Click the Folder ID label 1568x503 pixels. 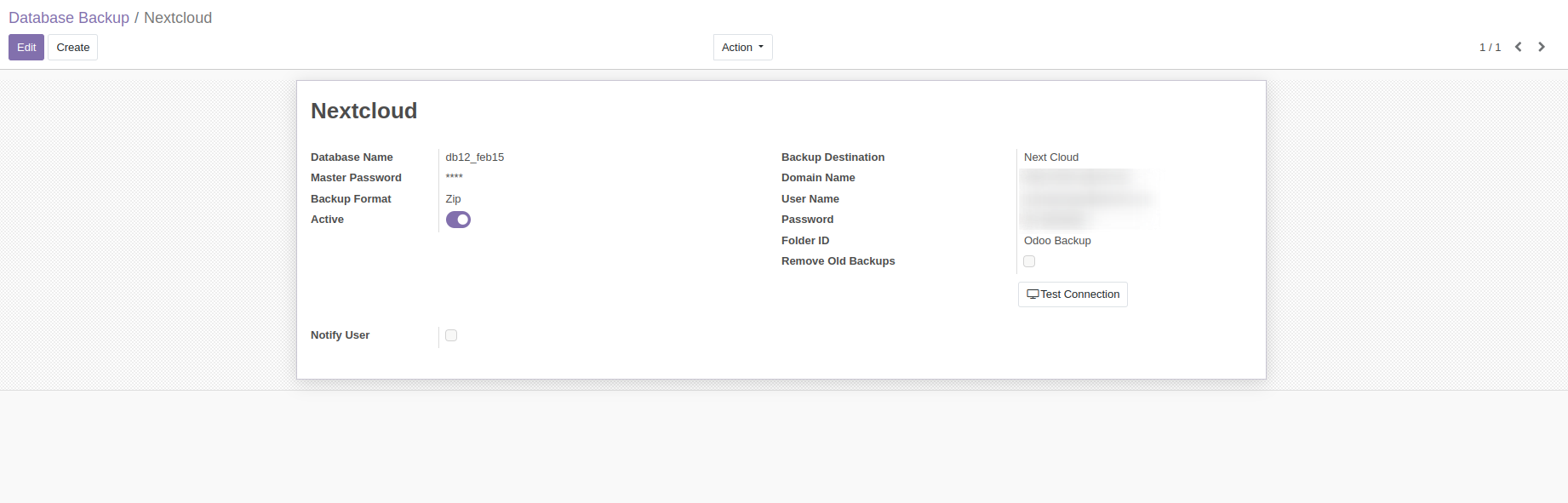805,241
